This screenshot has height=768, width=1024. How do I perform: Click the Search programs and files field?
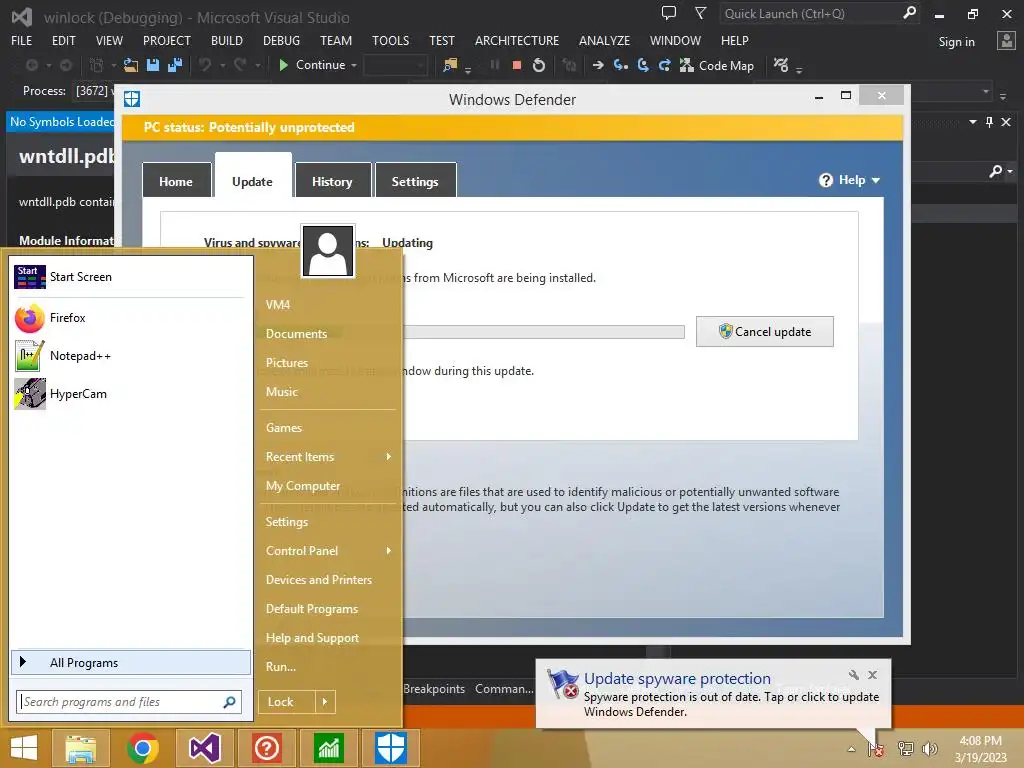129,702
